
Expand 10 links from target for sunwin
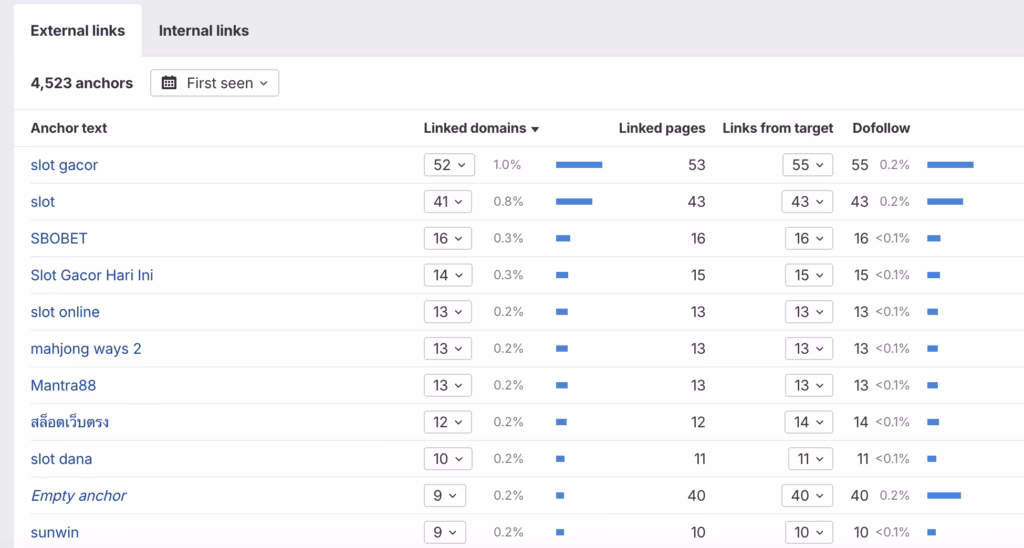click(x=808, y=532)
